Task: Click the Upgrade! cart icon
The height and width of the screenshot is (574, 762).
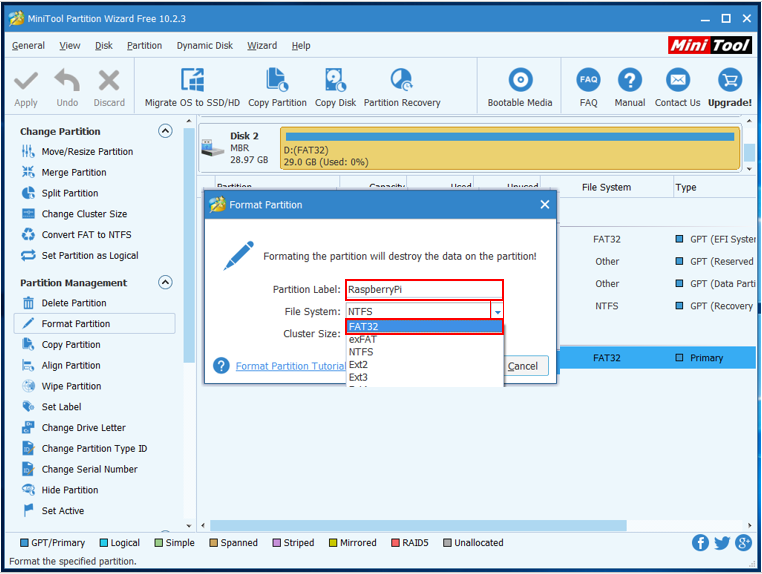Action: pos(729,80)
